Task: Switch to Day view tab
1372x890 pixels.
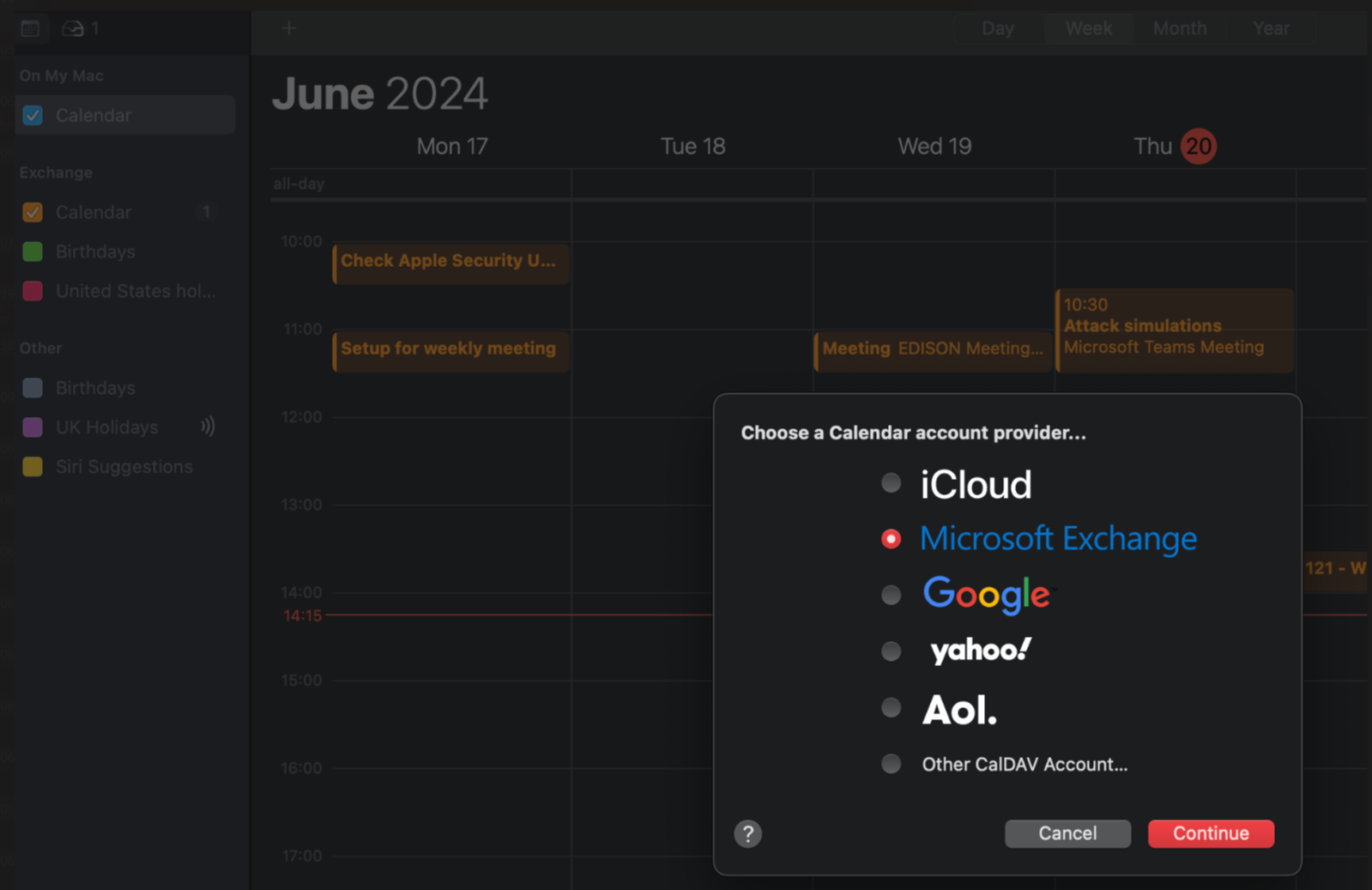Action: (x=998, y=28)
